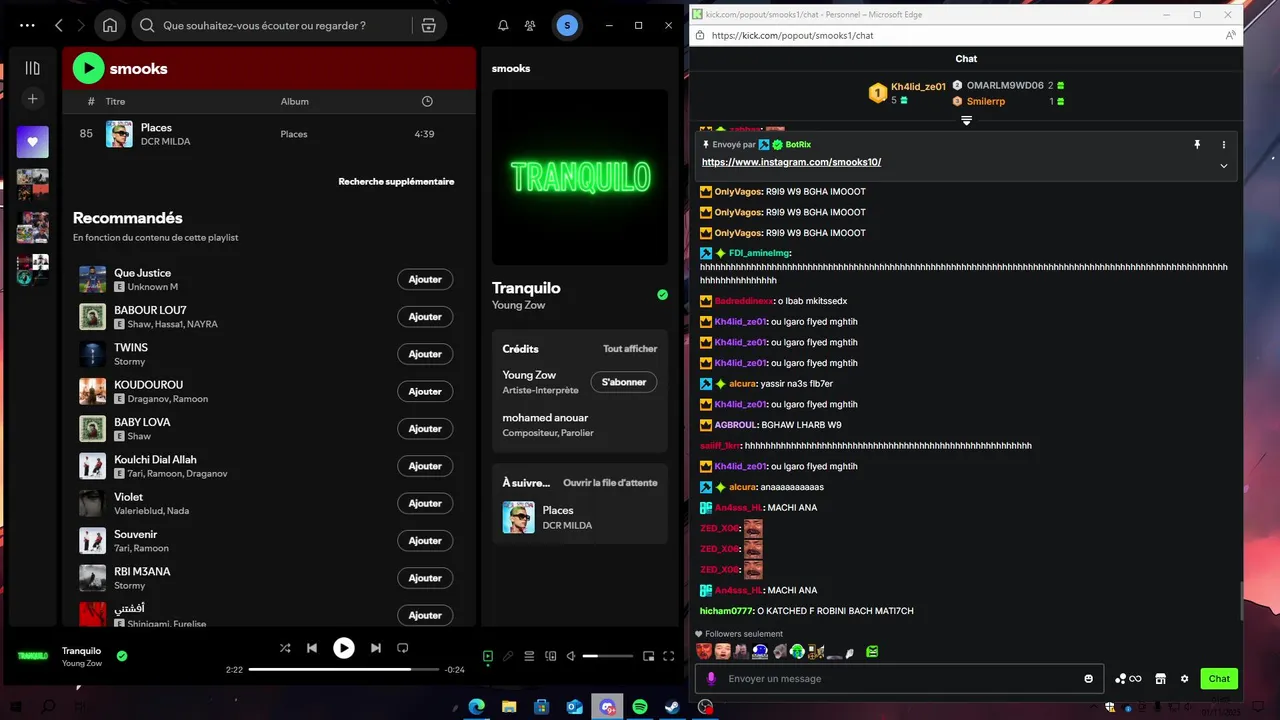This screenshot has width=1280, height=720.
Task: Add RBI M3ANA to the playlist
Action: coord(425,578)
